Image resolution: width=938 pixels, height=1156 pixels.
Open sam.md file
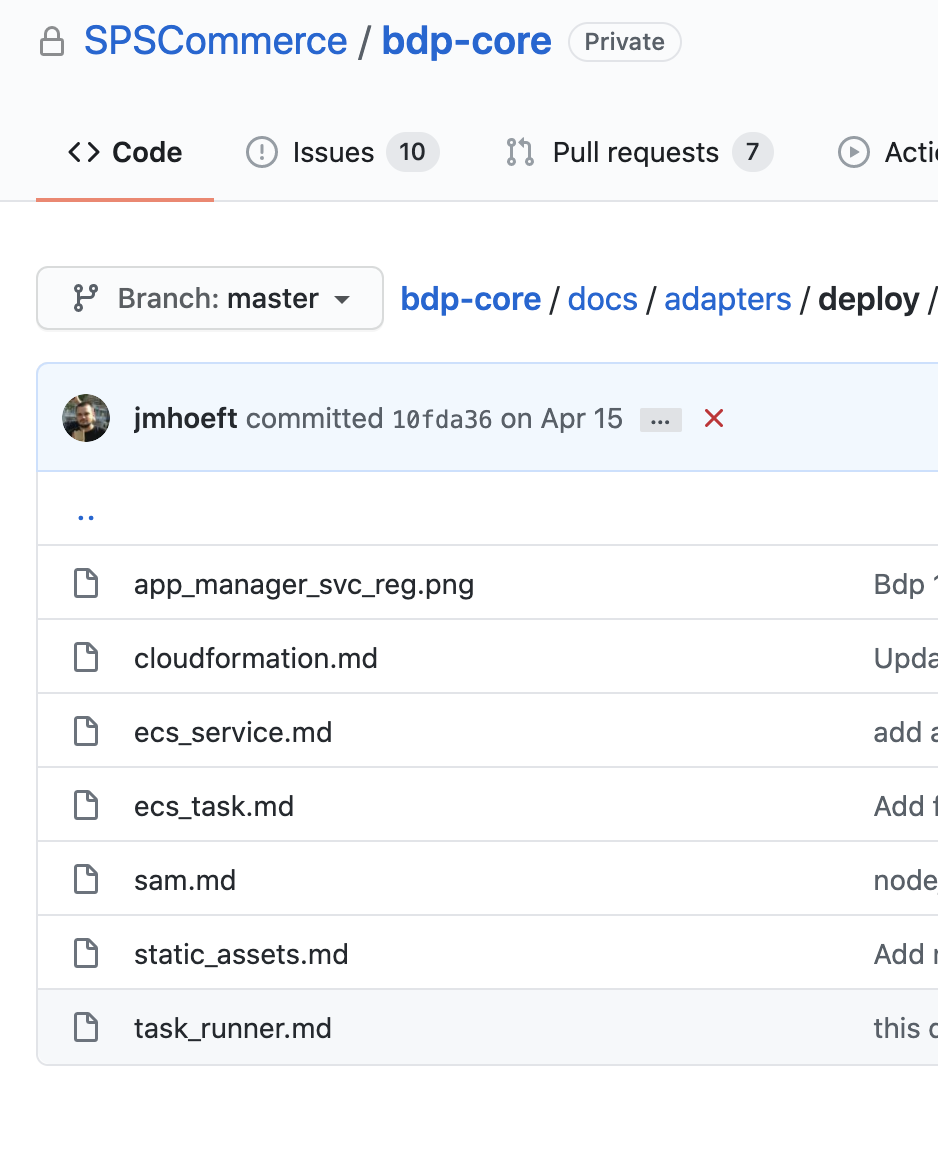[x=185, y=880]
